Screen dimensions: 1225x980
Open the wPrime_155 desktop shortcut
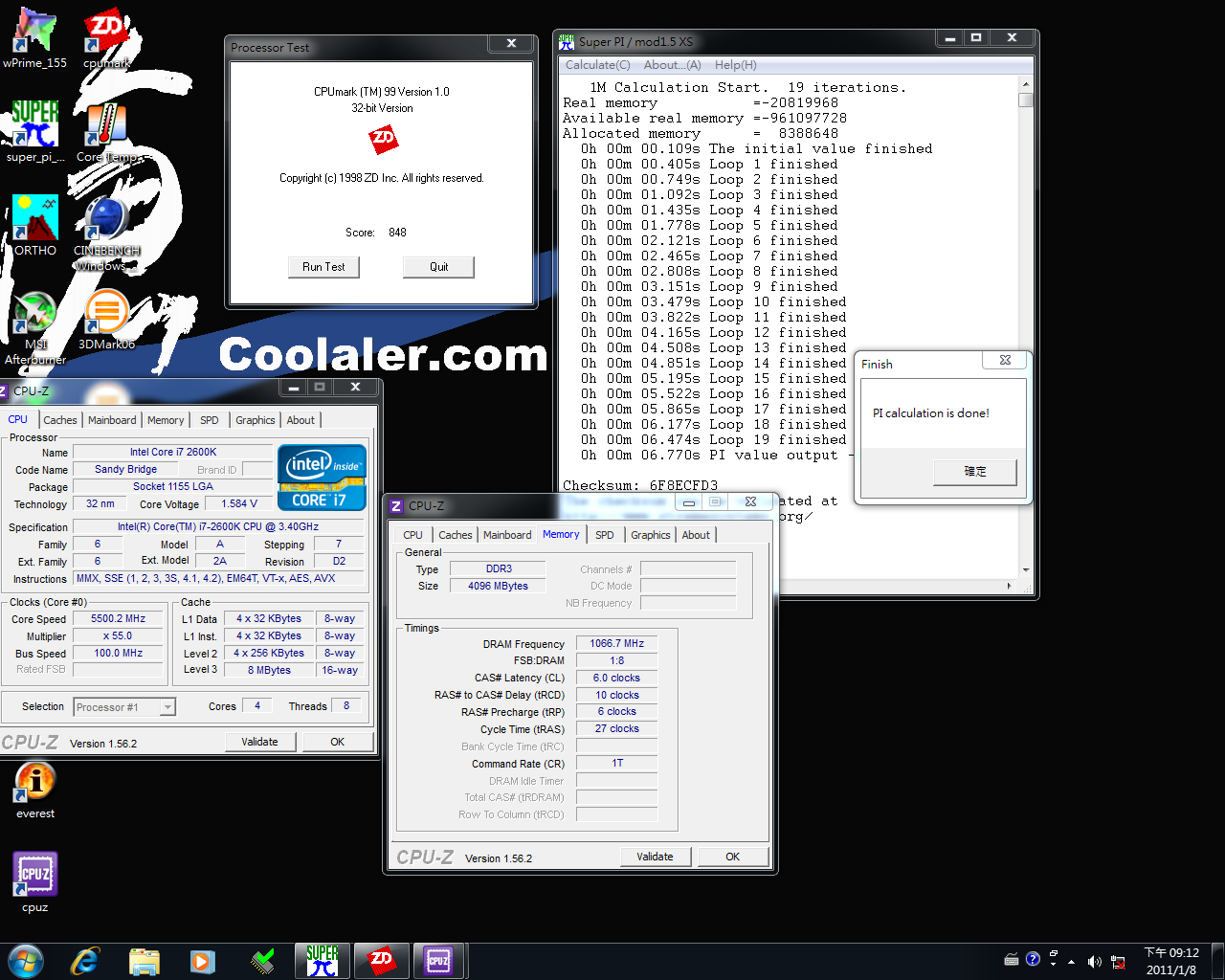(x=35, y=38)
